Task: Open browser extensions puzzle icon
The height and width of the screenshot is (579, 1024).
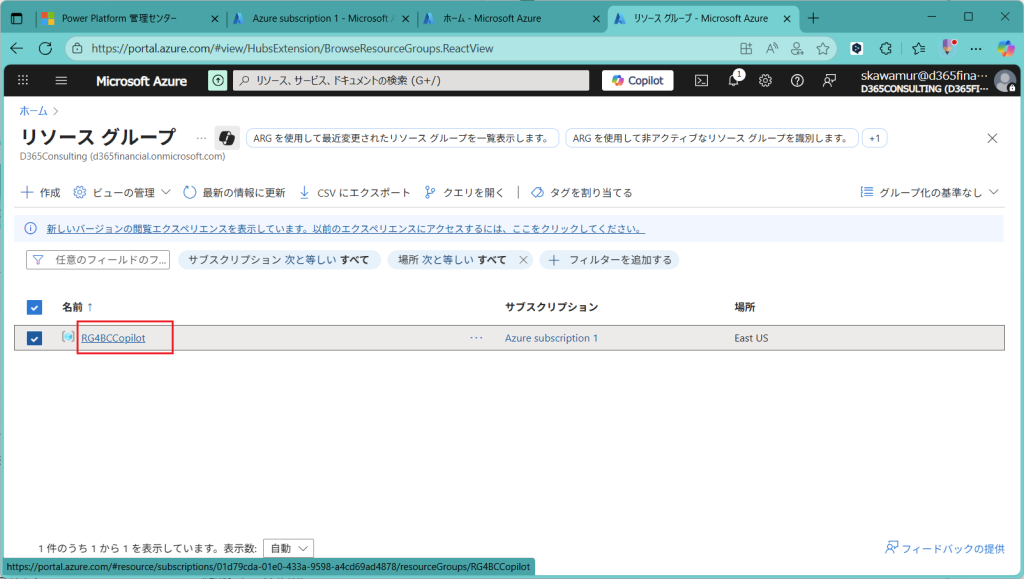Action: coord(886,48)
